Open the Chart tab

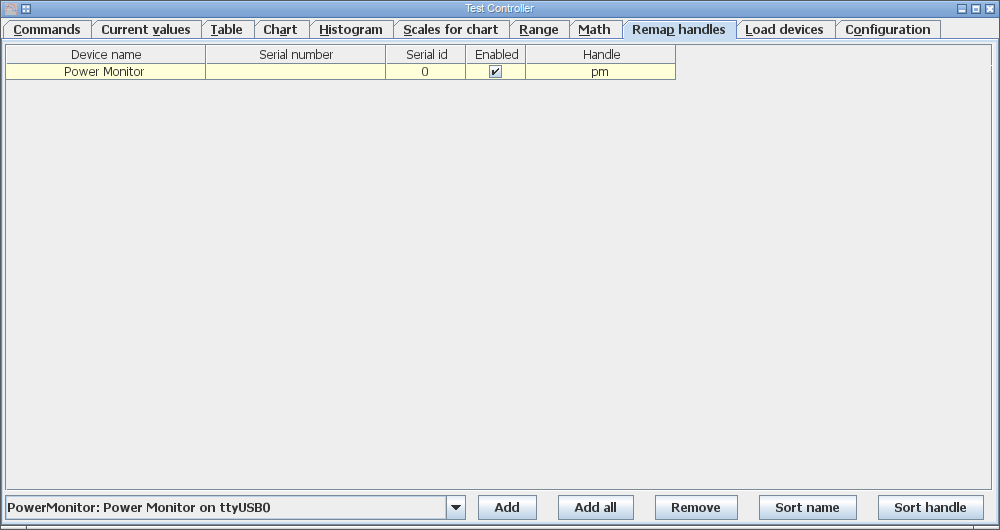281,30
